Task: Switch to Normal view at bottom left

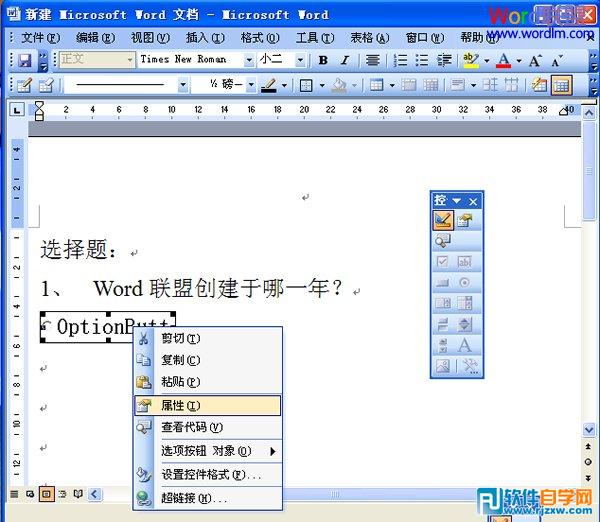Action: (x=14, y=494)
